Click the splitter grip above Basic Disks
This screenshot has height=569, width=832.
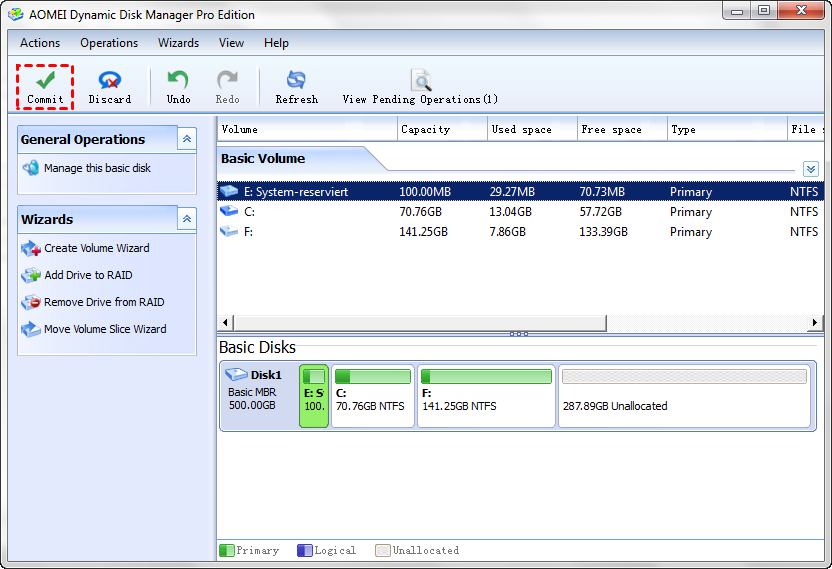(x=518, y=334)
